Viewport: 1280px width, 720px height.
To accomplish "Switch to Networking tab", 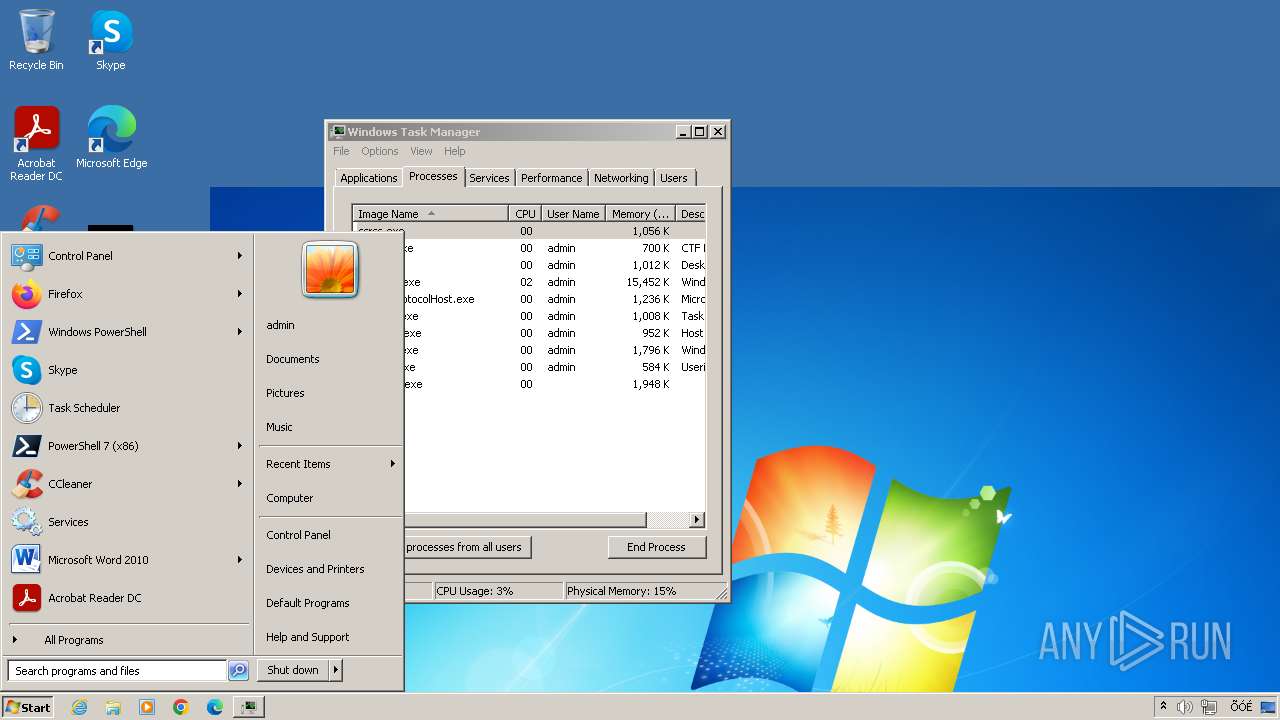I will pos(621,178).
